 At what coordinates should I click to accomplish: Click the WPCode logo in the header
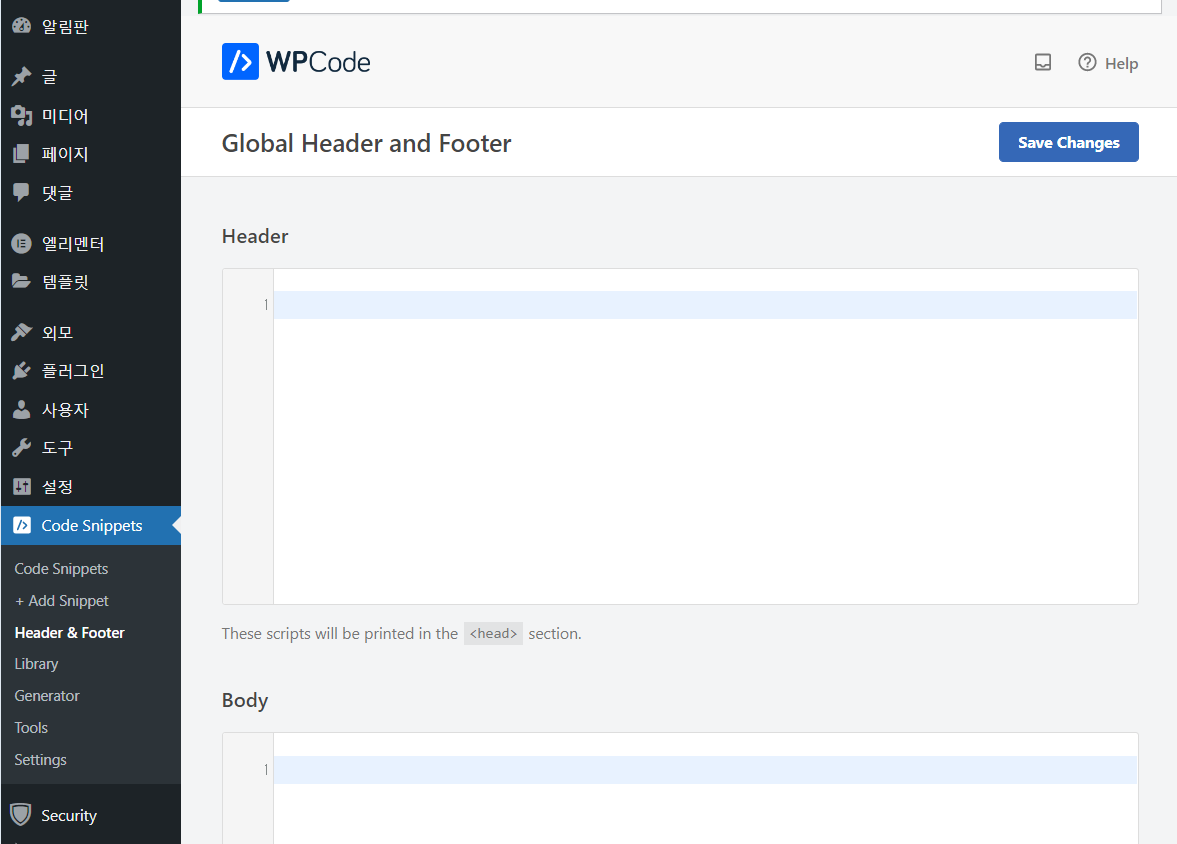(x=296, y=62)
